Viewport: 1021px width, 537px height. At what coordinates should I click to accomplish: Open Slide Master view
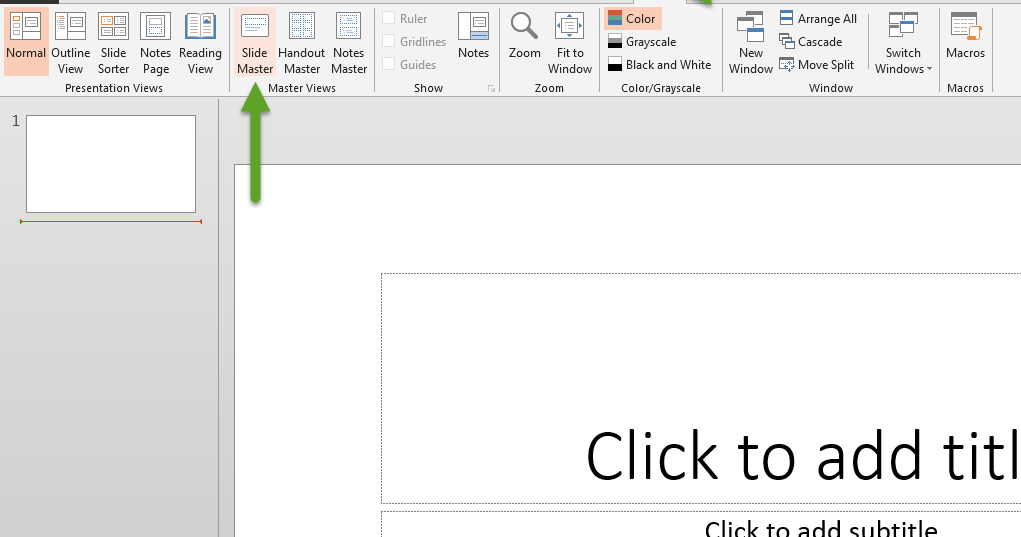(255, 42)
